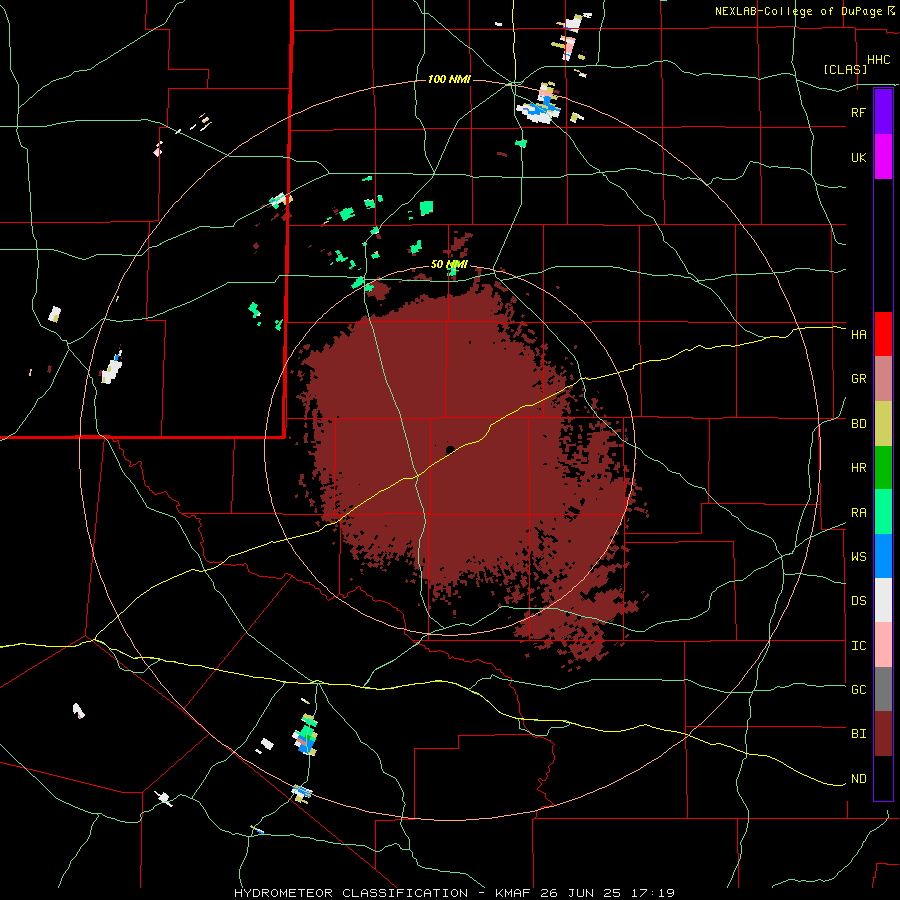900x900 pixels.
Task: Click the BI biological brown swatch
Action: point(883,734)
